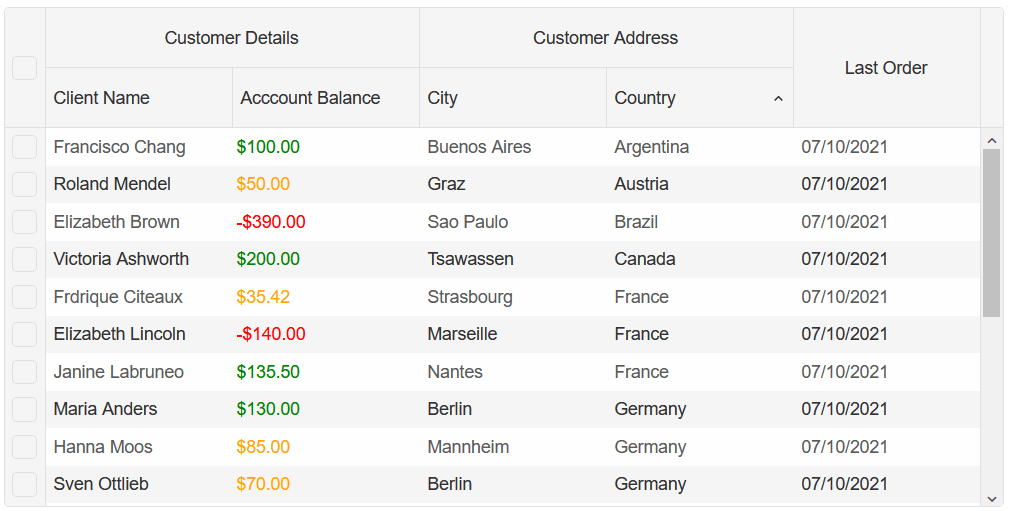Select the Elizabeth Brown row checkbox
Viewport: 1010px width, 511px height.
24,222
